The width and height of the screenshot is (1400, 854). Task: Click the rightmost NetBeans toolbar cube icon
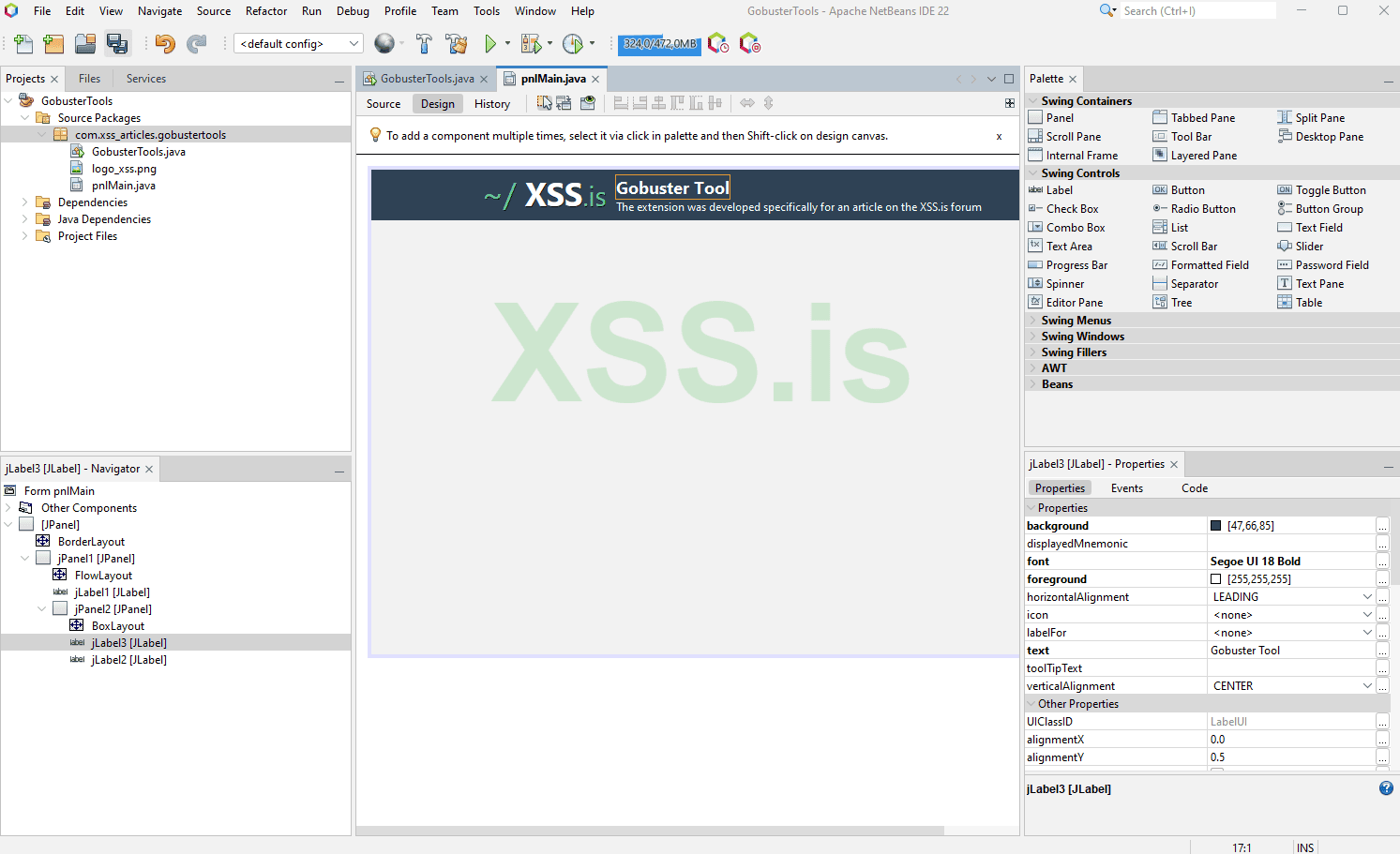(x=750, y=44)
